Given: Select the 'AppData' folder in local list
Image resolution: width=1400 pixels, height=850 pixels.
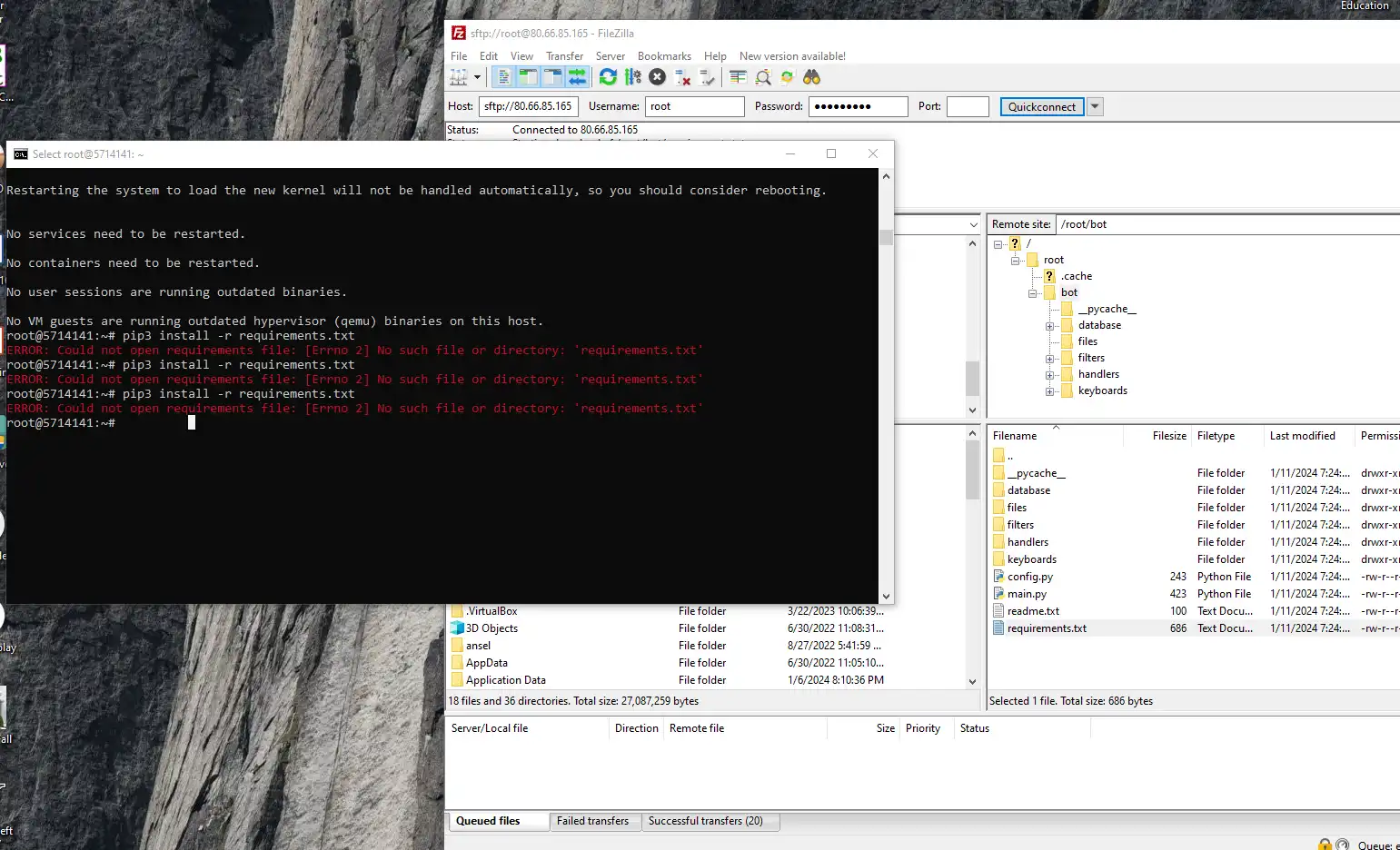Looking at the screenshot, I should click(x=486, y=663).
